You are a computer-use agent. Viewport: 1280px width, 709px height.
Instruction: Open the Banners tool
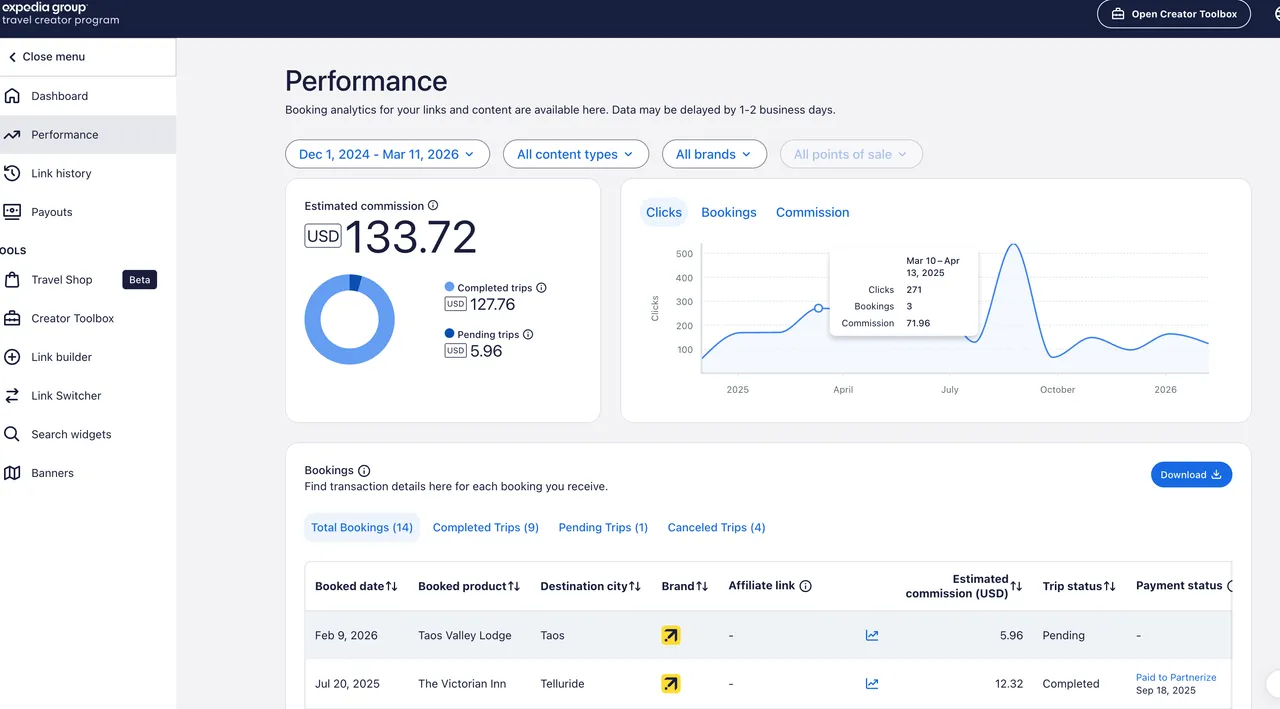tap(52, 472)
